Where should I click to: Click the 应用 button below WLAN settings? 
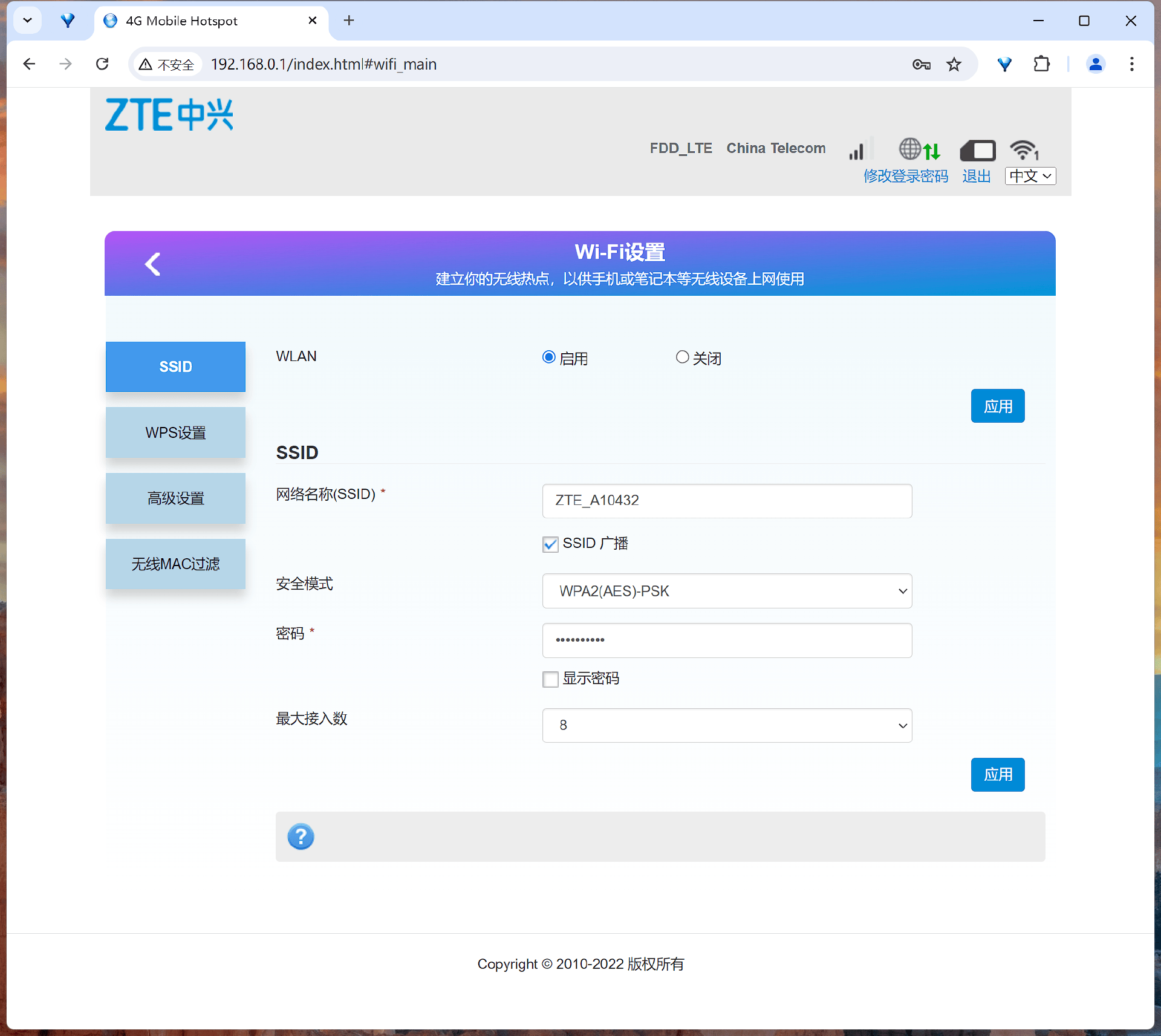pos(997,406)
